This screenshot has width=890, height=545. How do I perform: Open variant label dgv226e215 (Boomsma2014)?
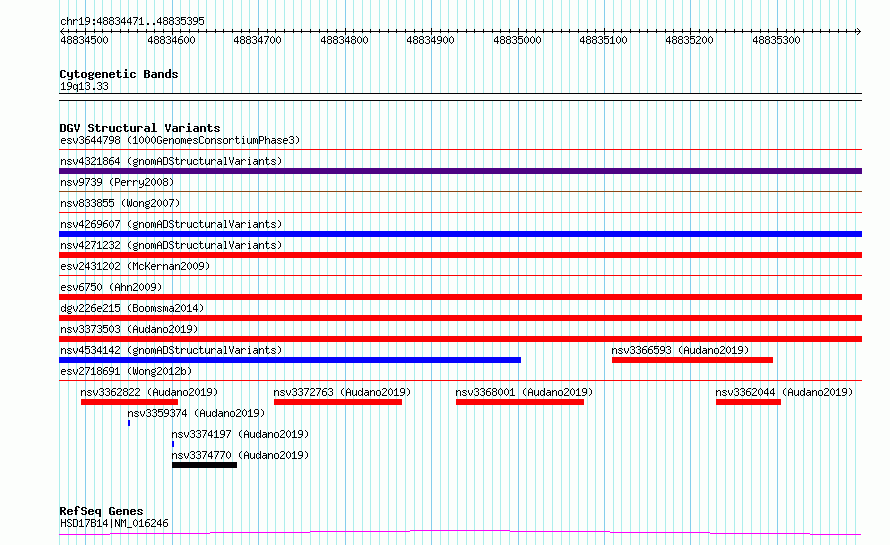tap(132, 308)
